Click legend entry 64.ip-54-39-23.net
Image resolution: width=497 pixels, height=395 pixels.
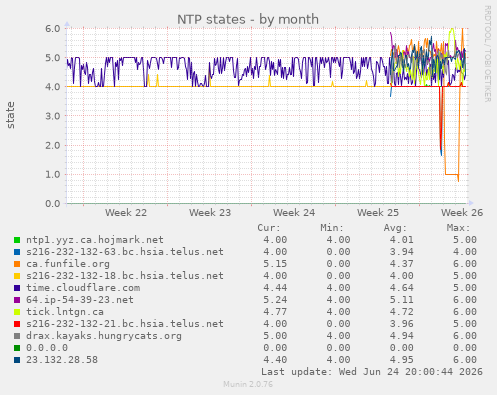click(x=80, y=300)
